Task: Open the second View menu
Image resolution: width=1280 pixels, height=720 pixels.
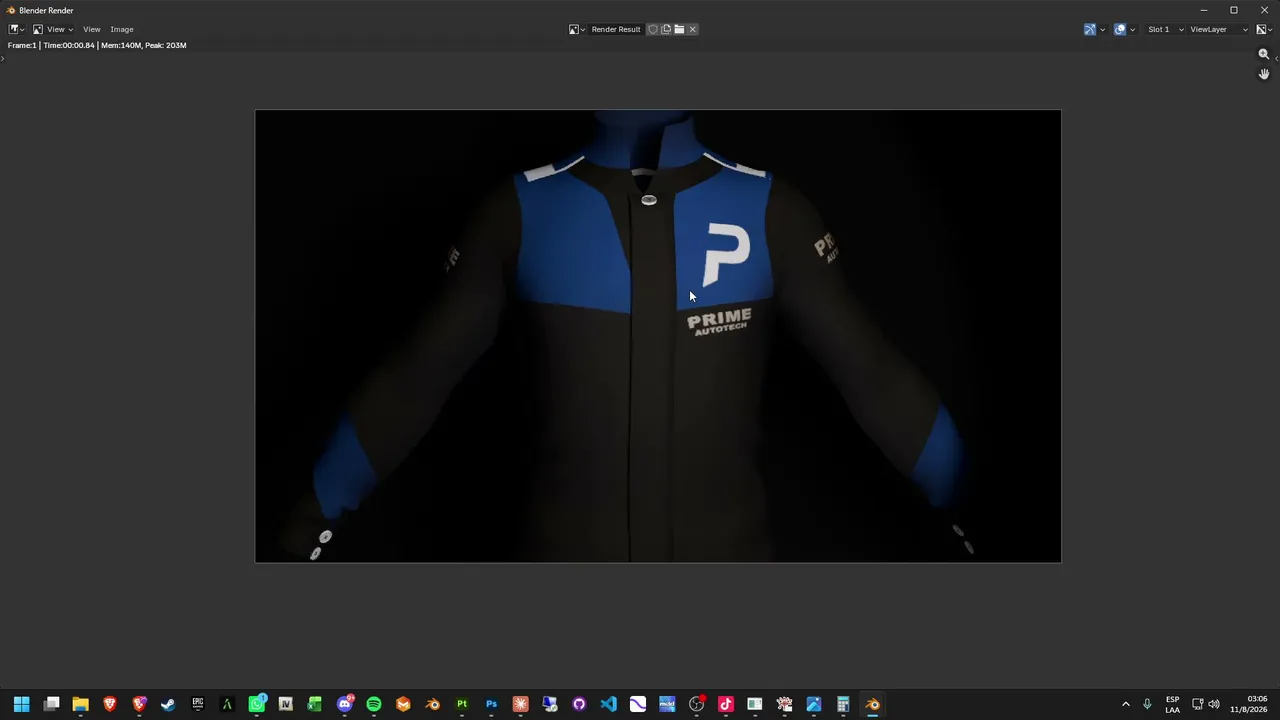Action: [91, 29]
